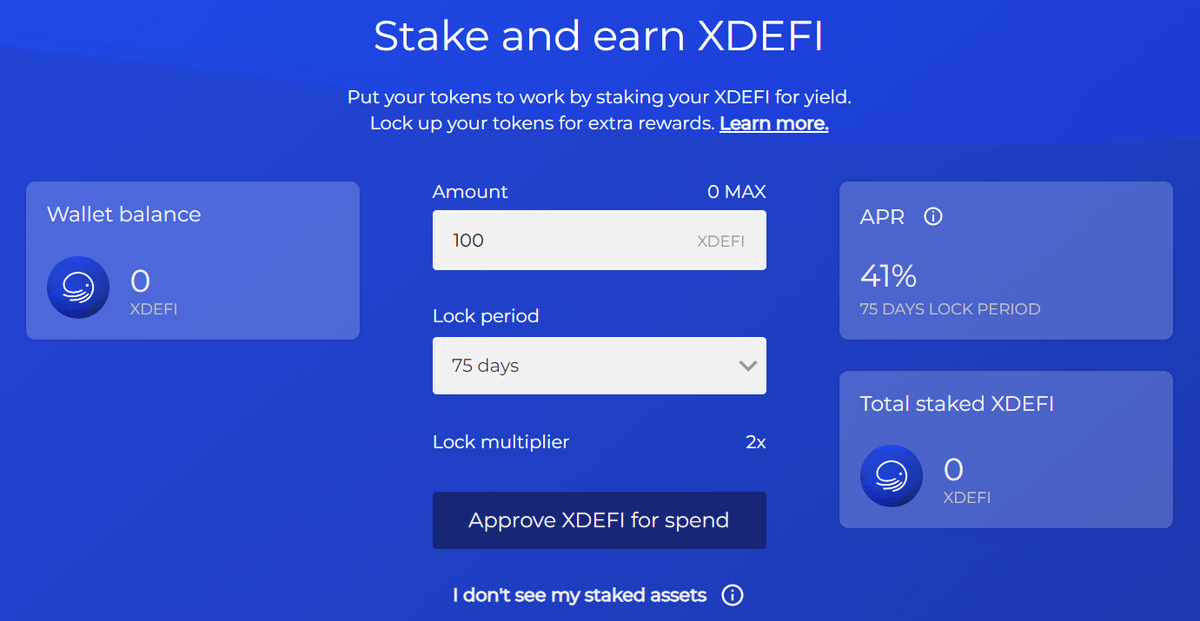The height and width of the screenshot is (621, 1200).
Task: Click the total staked 0 amount
Action: [x=954, y=469]
